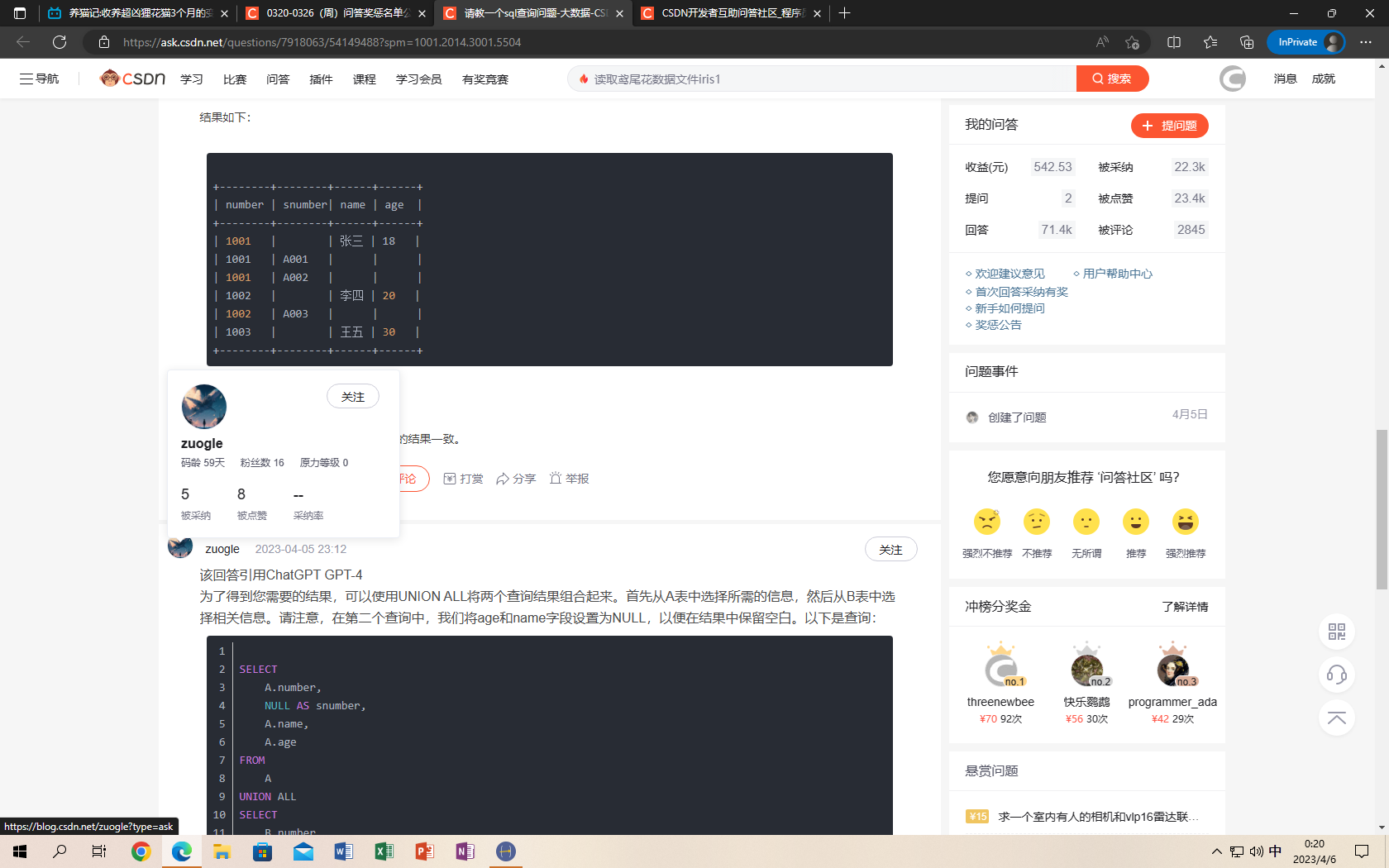This screenshot has width=1389, height=868.
Task: Open the Tab actions menu icon
Action: click(x=20, y=13)
